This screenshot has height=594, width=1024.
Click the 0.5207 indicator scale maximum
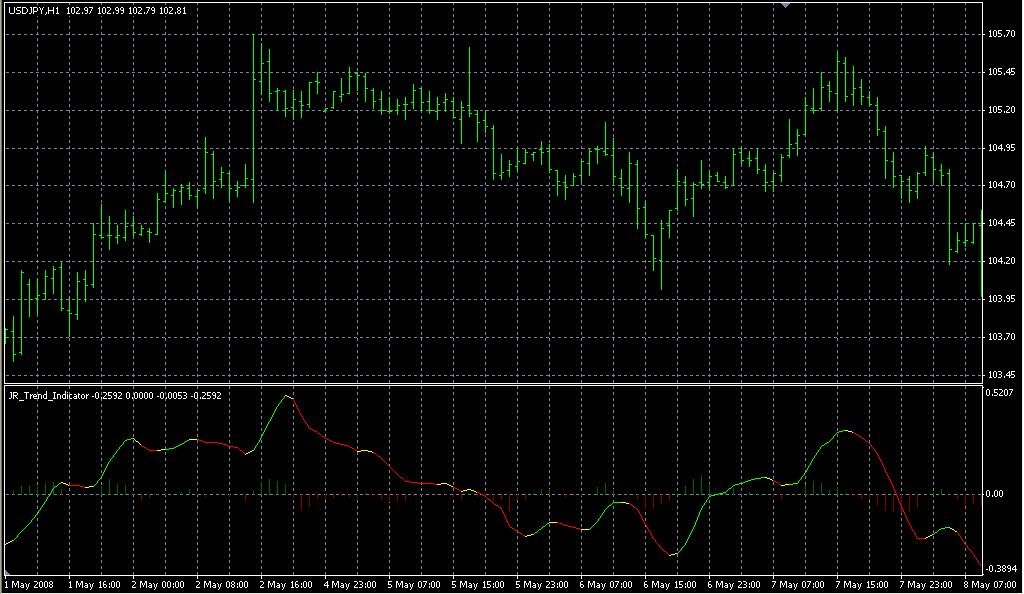coord(1001,392)
